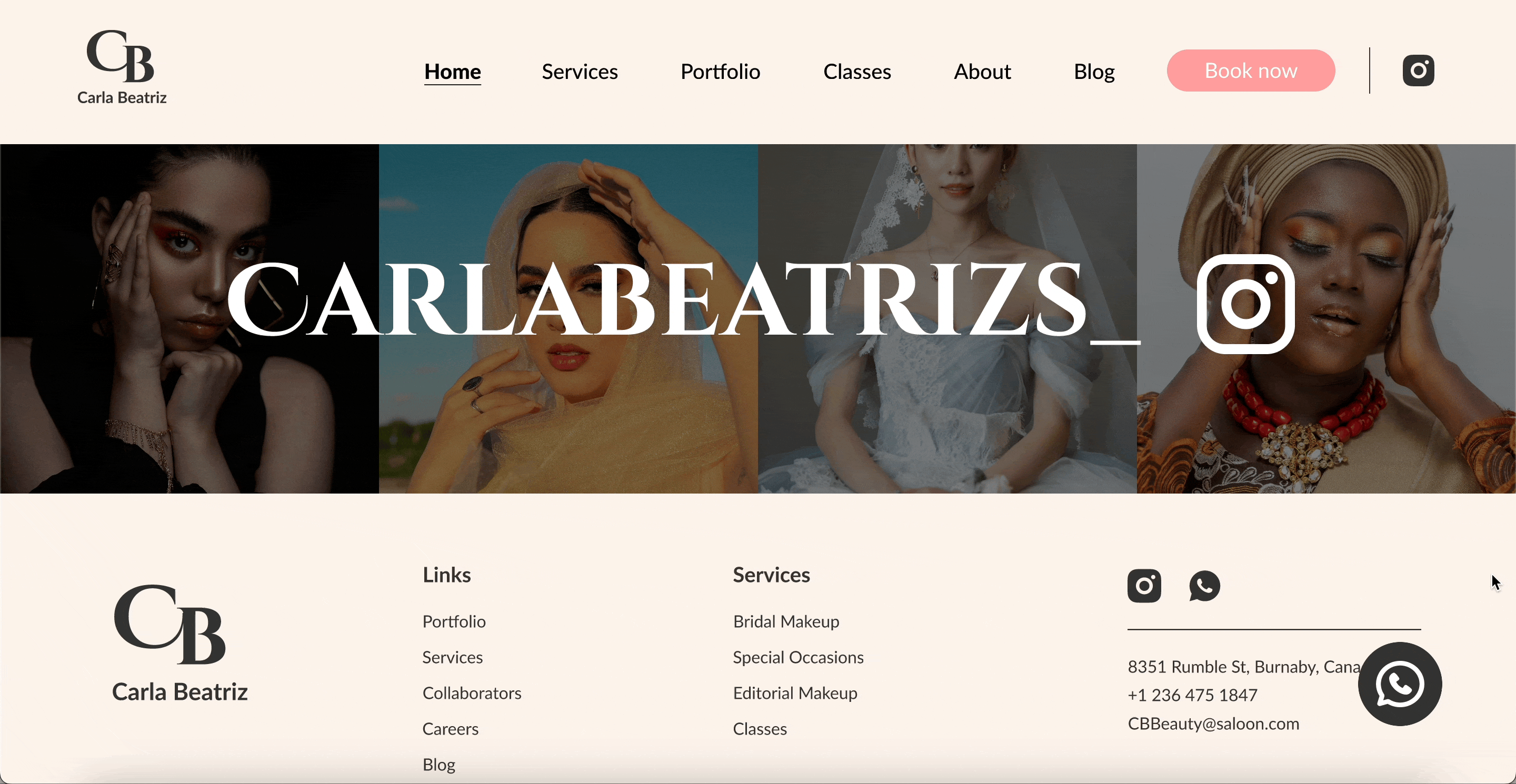This screenshot has height=784, width=1516.
Task: Click the small footer WhatsApp icon
Action: pyautogui.click(x=1204, y=586)
